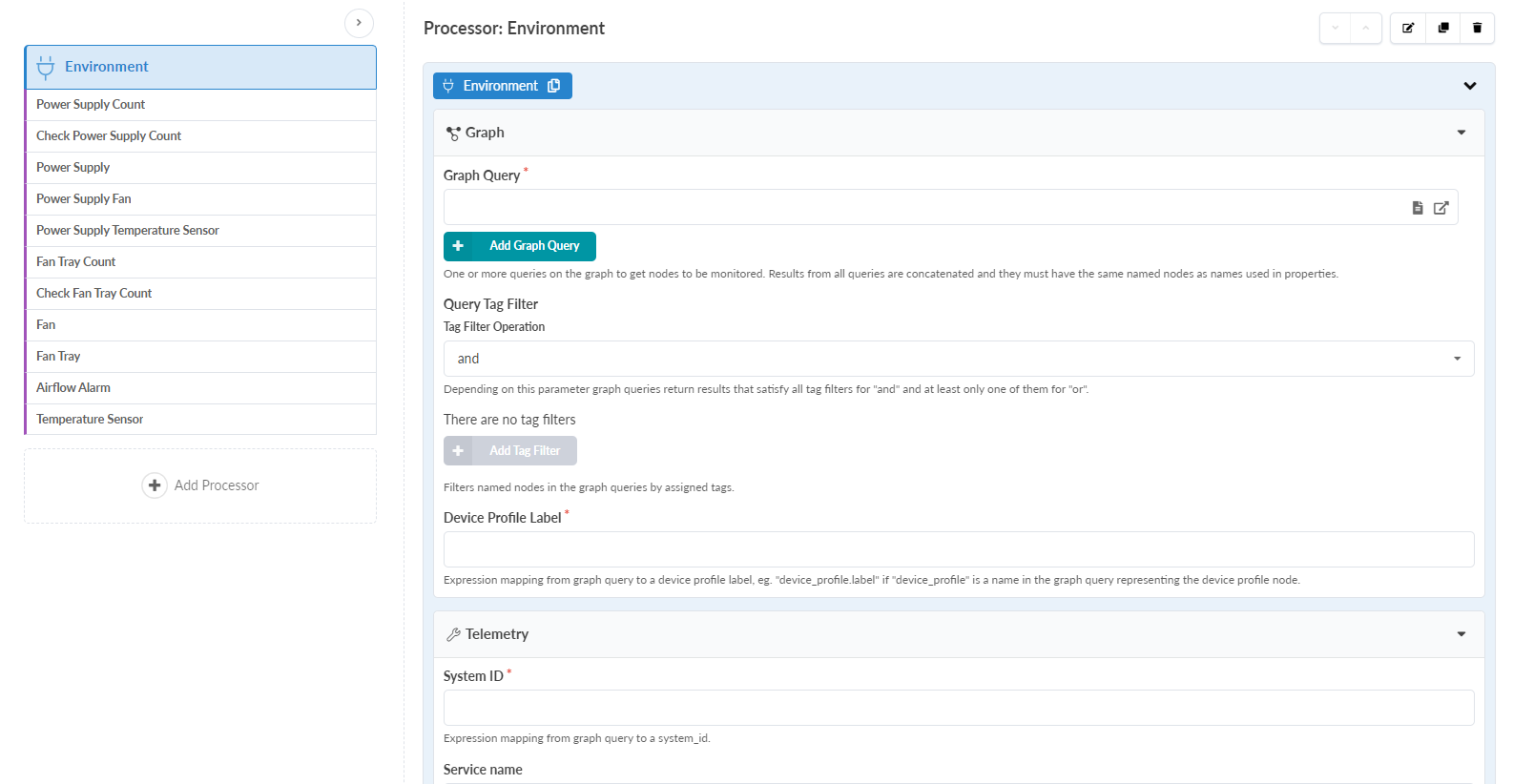Open Graph Query in external editor icon

coord(1441,208)
